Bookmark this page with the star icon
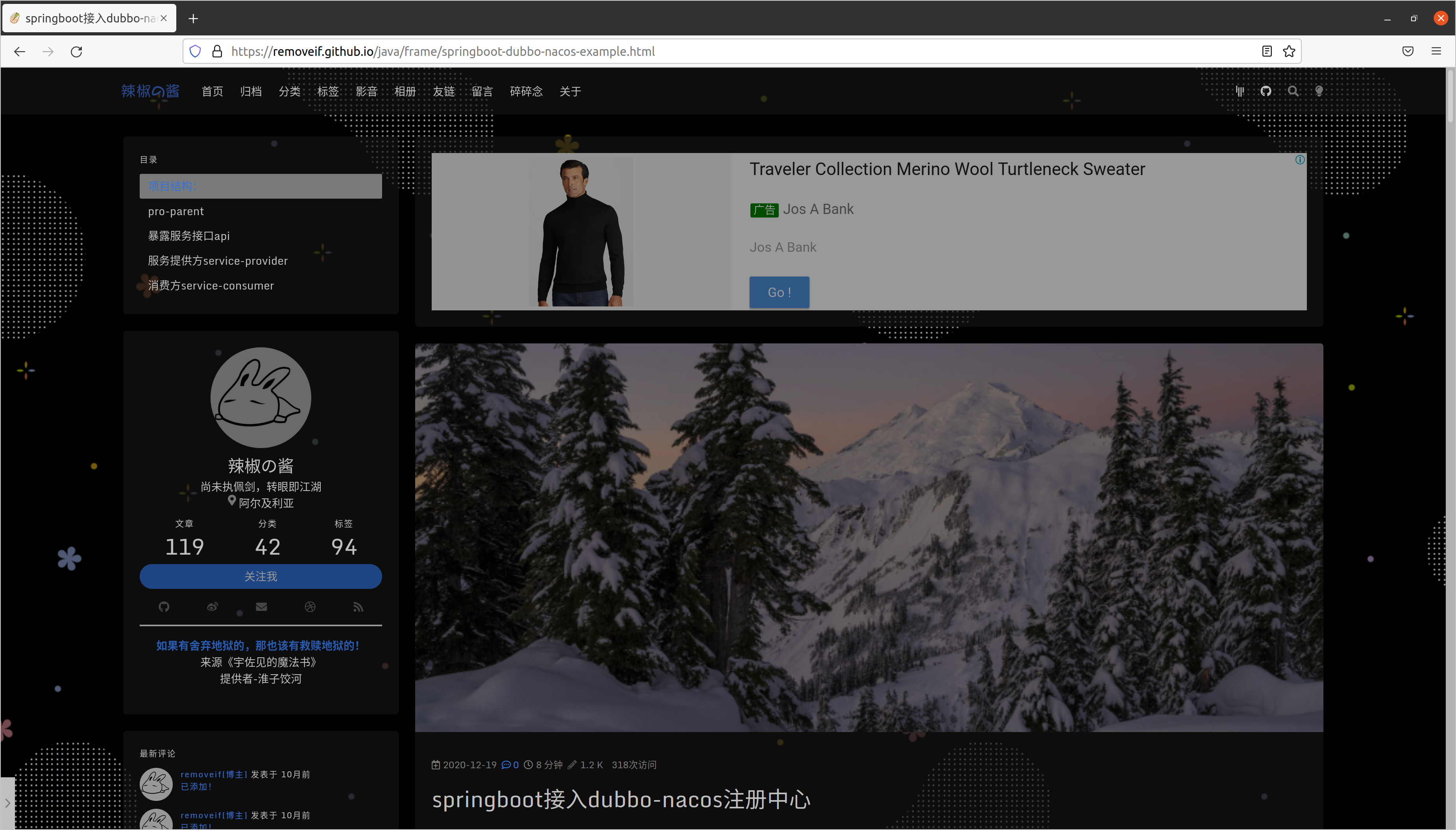The image size is (1456, 830). (1289, 51)
